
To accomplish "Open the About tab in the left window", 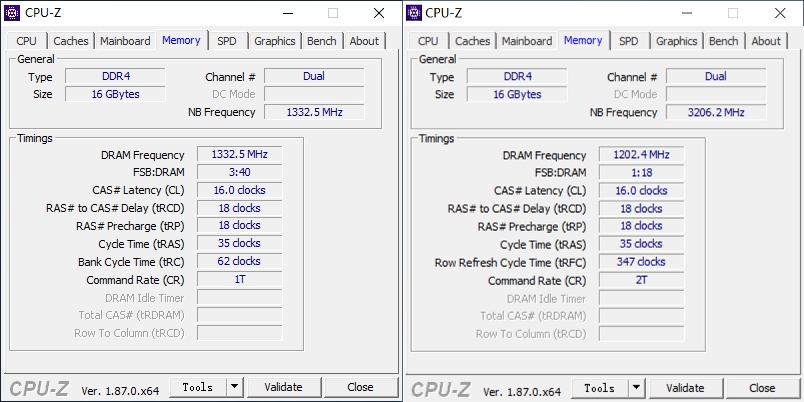I will click(364, 41).
